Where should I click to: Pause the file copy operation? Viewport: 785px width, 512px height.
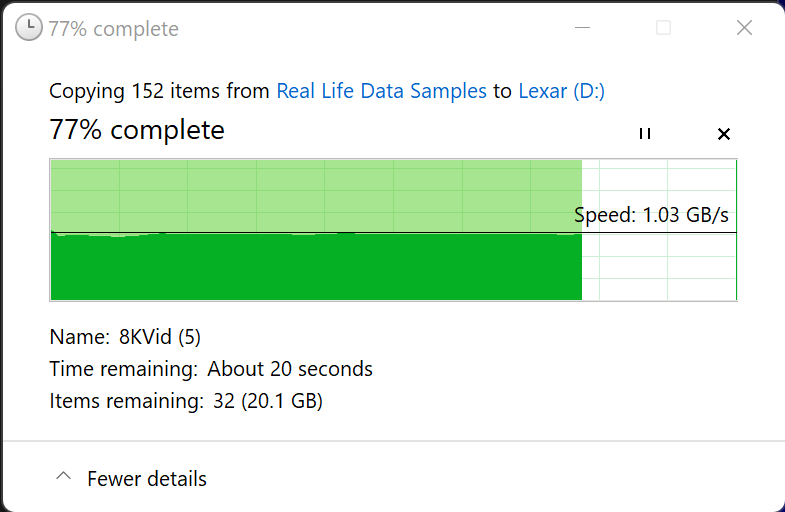645,134
